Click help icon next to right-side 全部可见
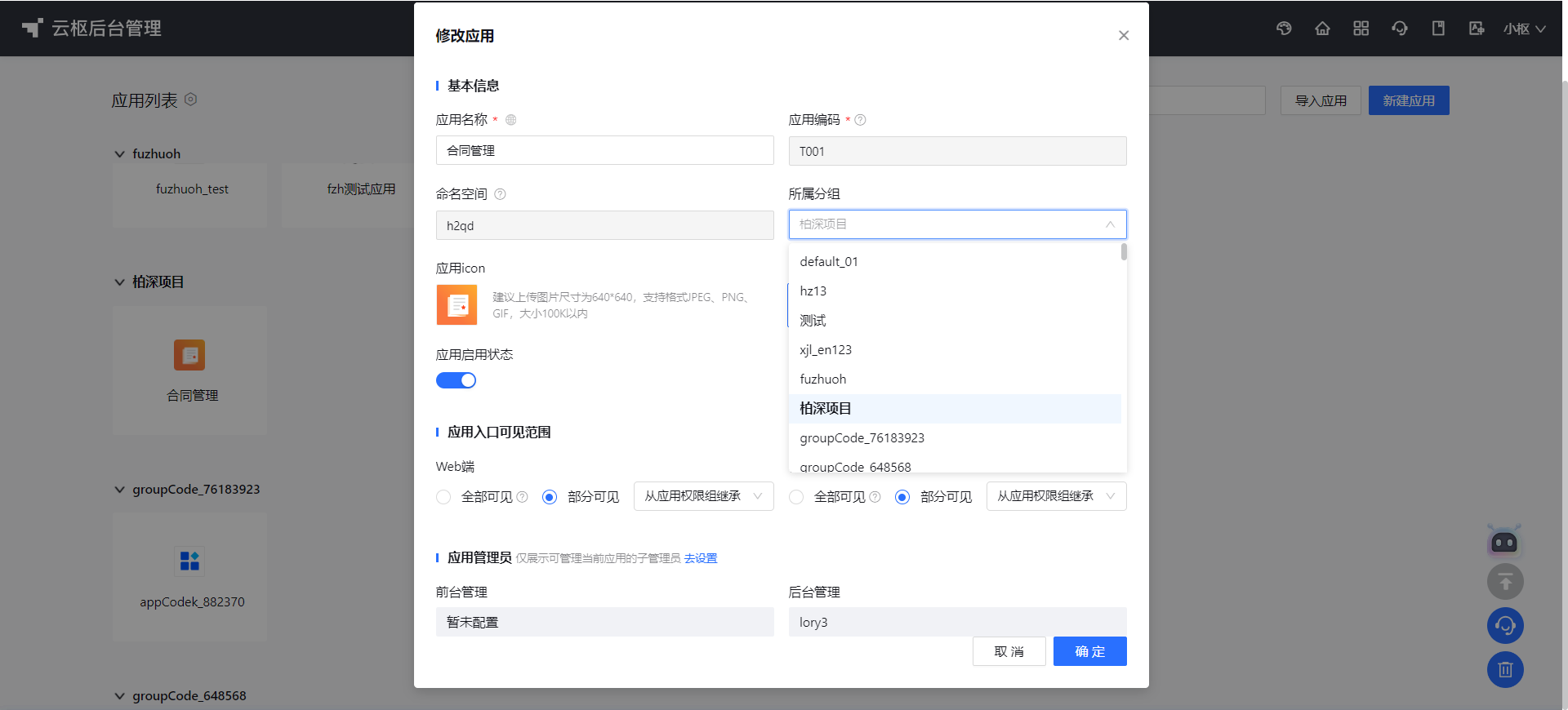The image size is (1568, 710). [x=875, y=497]
